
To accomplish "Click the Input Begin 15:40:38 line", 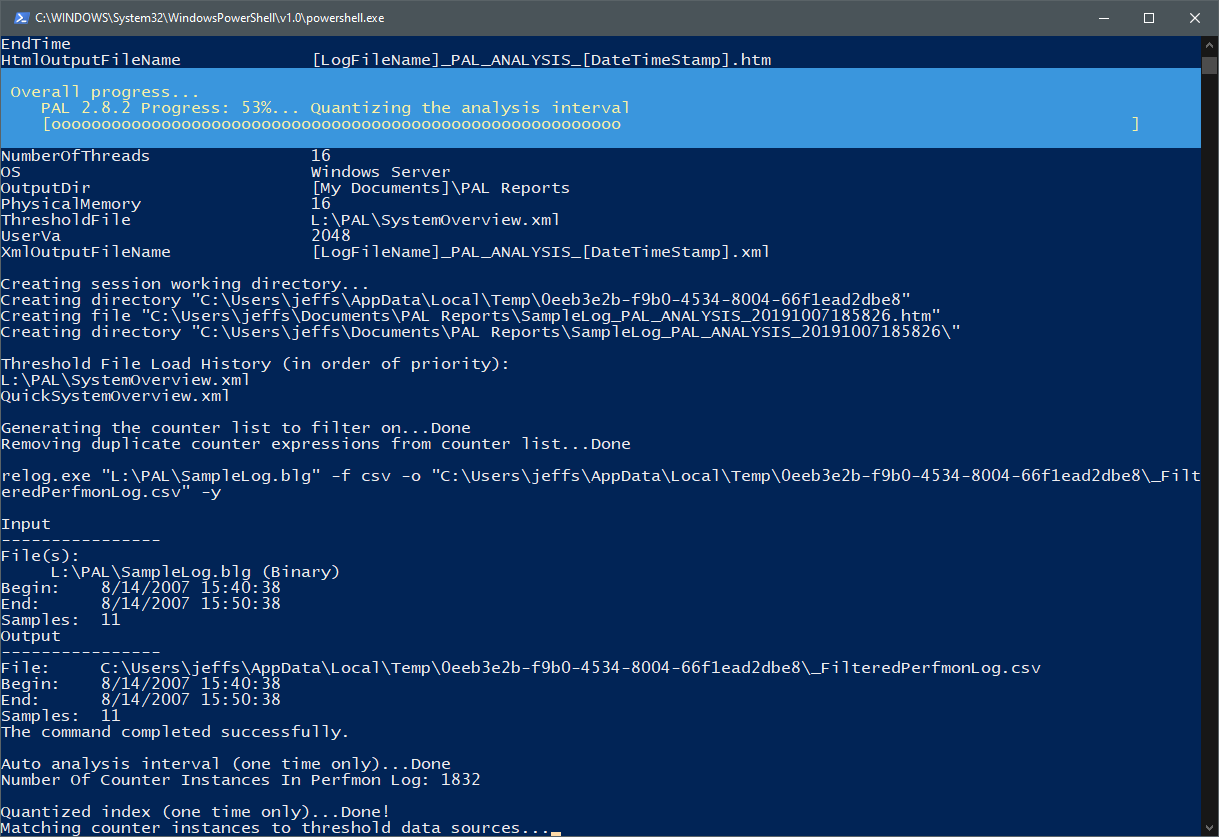I will click(141, 588).
